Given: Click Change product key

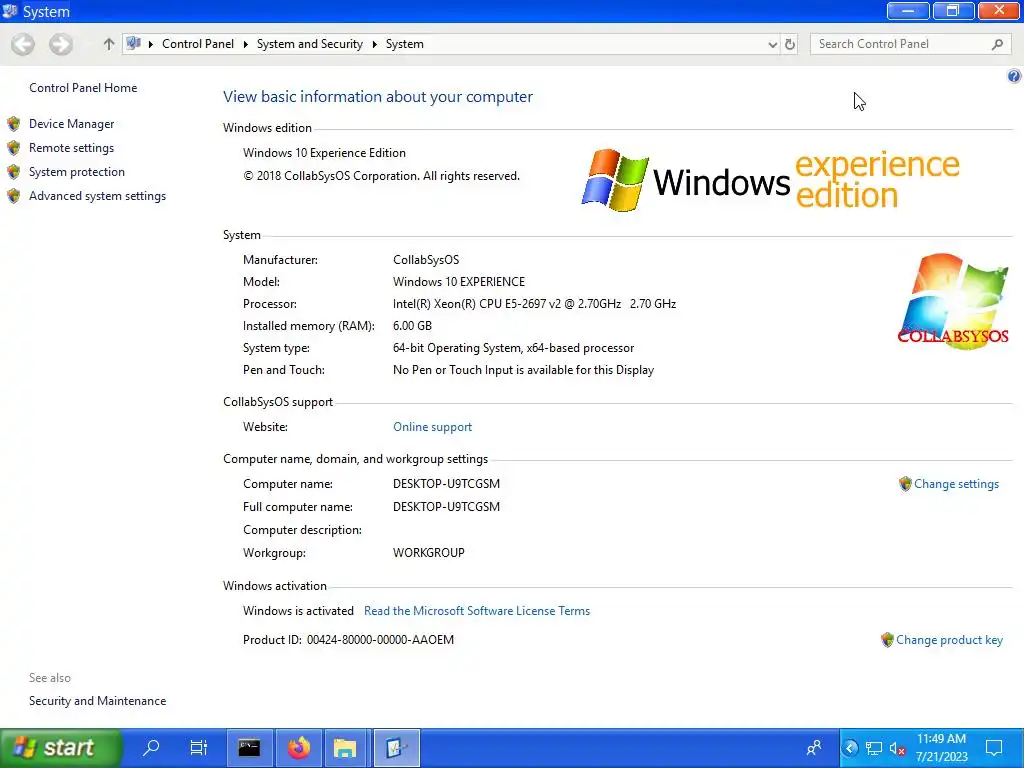Looking at the screenshot, I should (949, 640).
